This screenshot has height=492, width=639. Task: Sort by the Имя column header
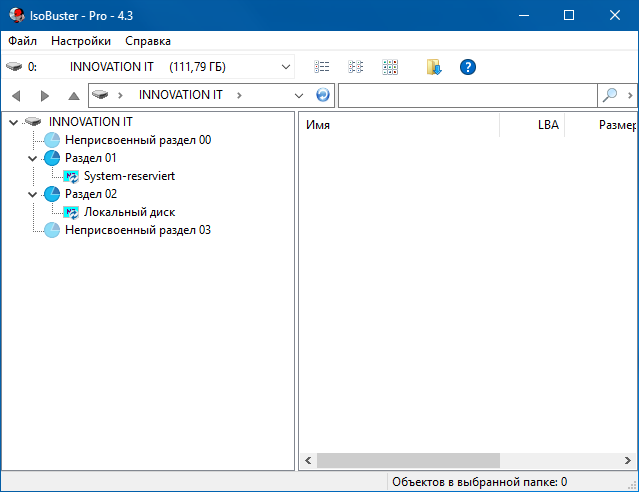[399, 125]
